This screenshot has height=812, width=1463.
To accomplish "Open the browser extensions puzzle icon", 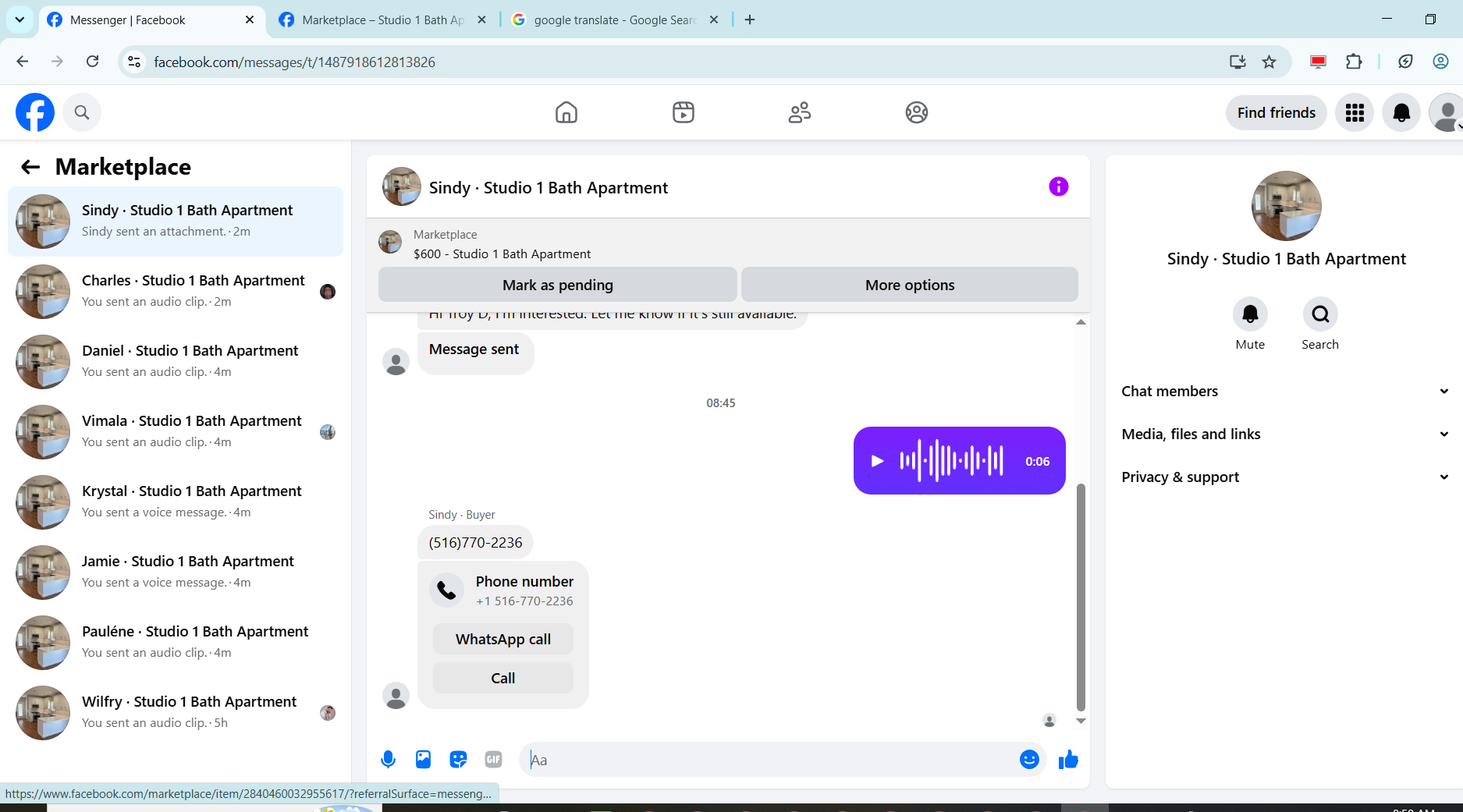I will (1354, 62).
